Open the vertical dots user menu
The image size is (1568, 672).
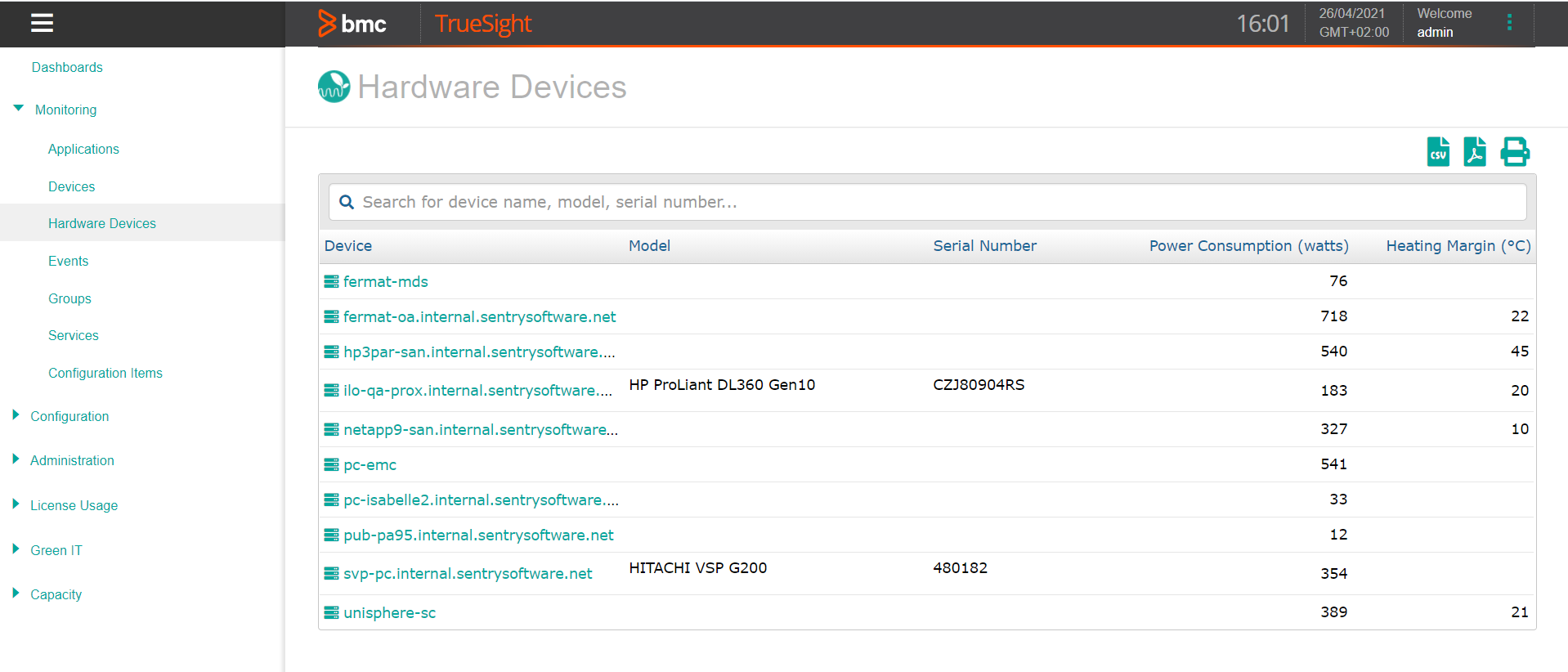[x=1509, y=23]
